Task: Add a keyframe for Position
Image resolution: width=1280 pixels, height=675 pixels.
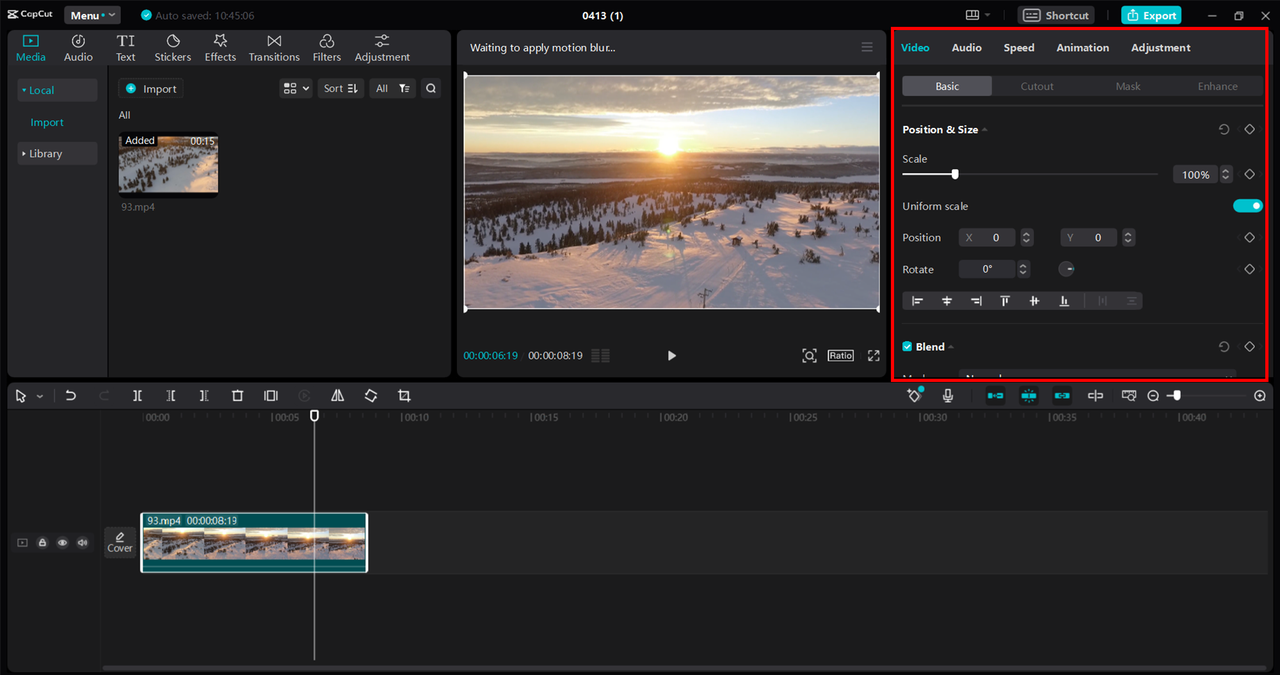Action: tap(1249, 238)
